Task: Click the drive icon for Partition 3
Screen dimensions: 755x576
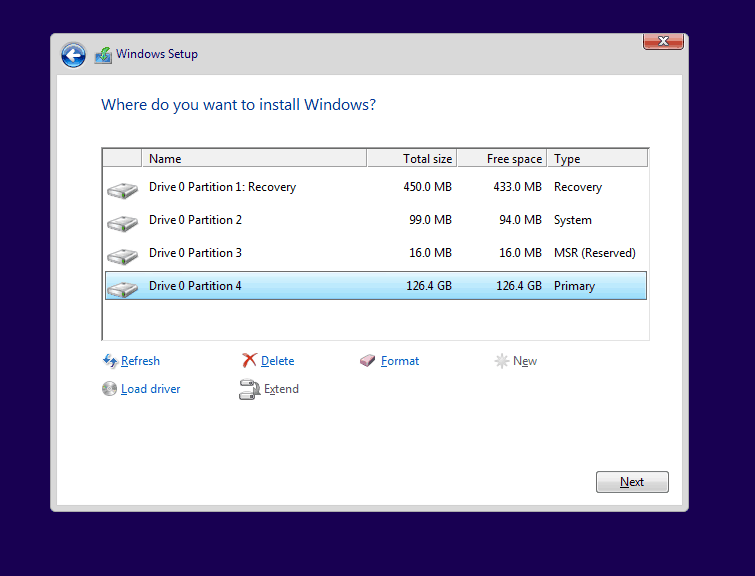Action: pos(122,256)
